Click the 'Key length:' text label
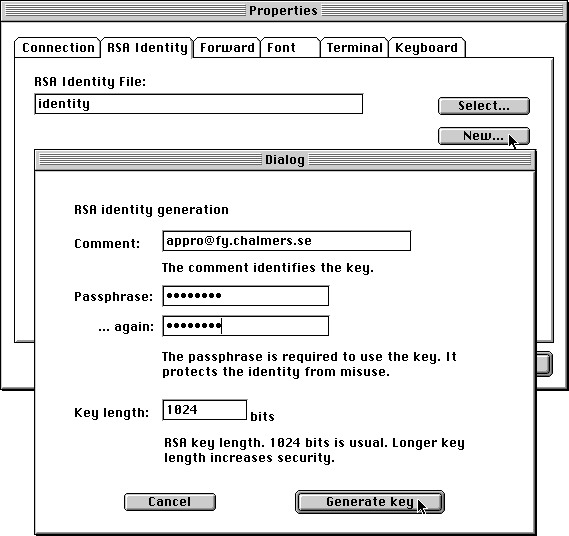 [111, 413]
